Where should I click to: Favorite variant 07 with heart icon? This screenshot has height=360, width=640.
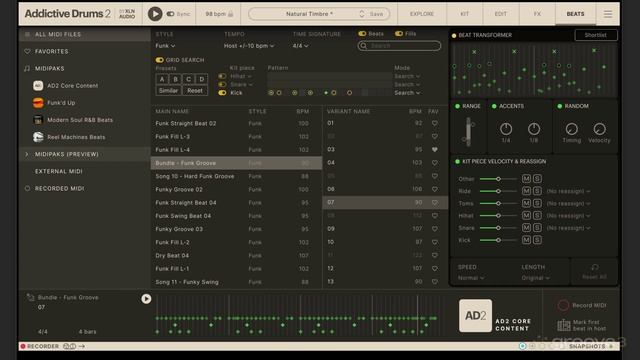tap(435, 202)
